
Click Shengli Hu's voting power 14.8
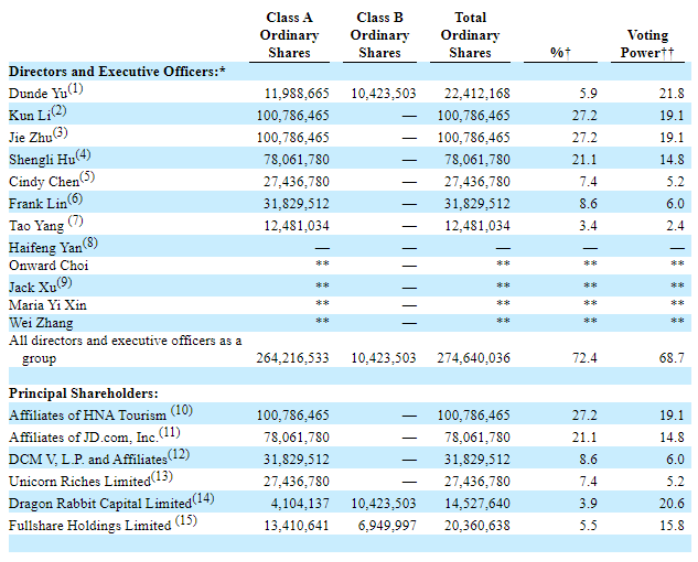click(x=672, y=159)
